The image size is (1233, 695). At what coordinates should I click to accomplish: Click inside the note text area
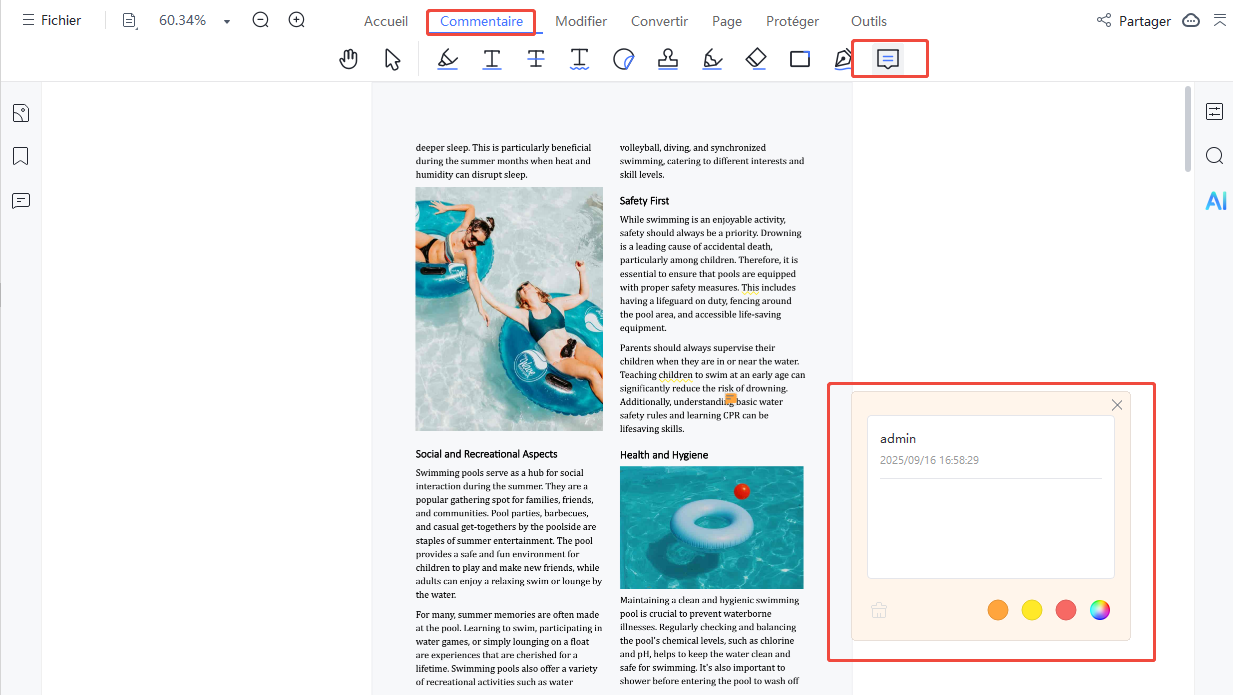coord(990,528)
